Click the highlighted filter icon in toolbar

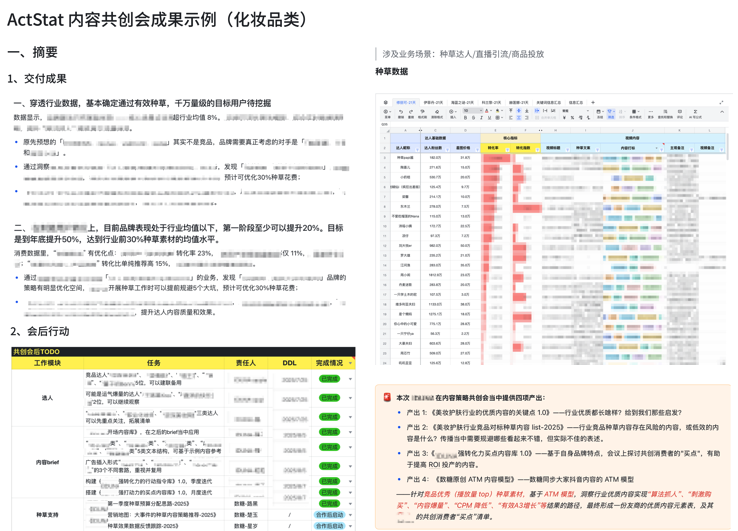coord(611,113)
